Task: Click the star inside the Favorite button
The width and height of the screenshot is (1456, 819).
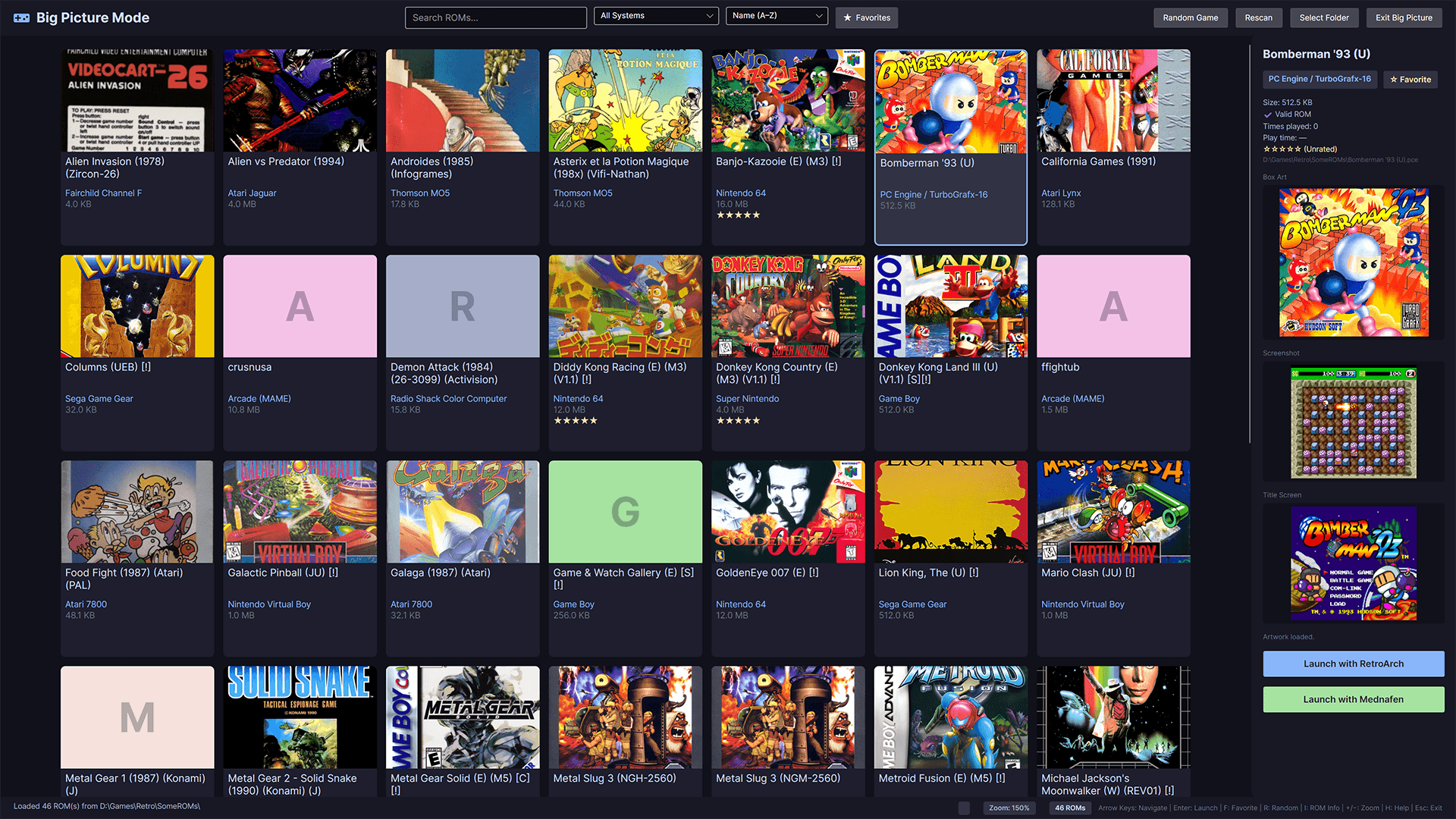Action: coord(1394,80)
